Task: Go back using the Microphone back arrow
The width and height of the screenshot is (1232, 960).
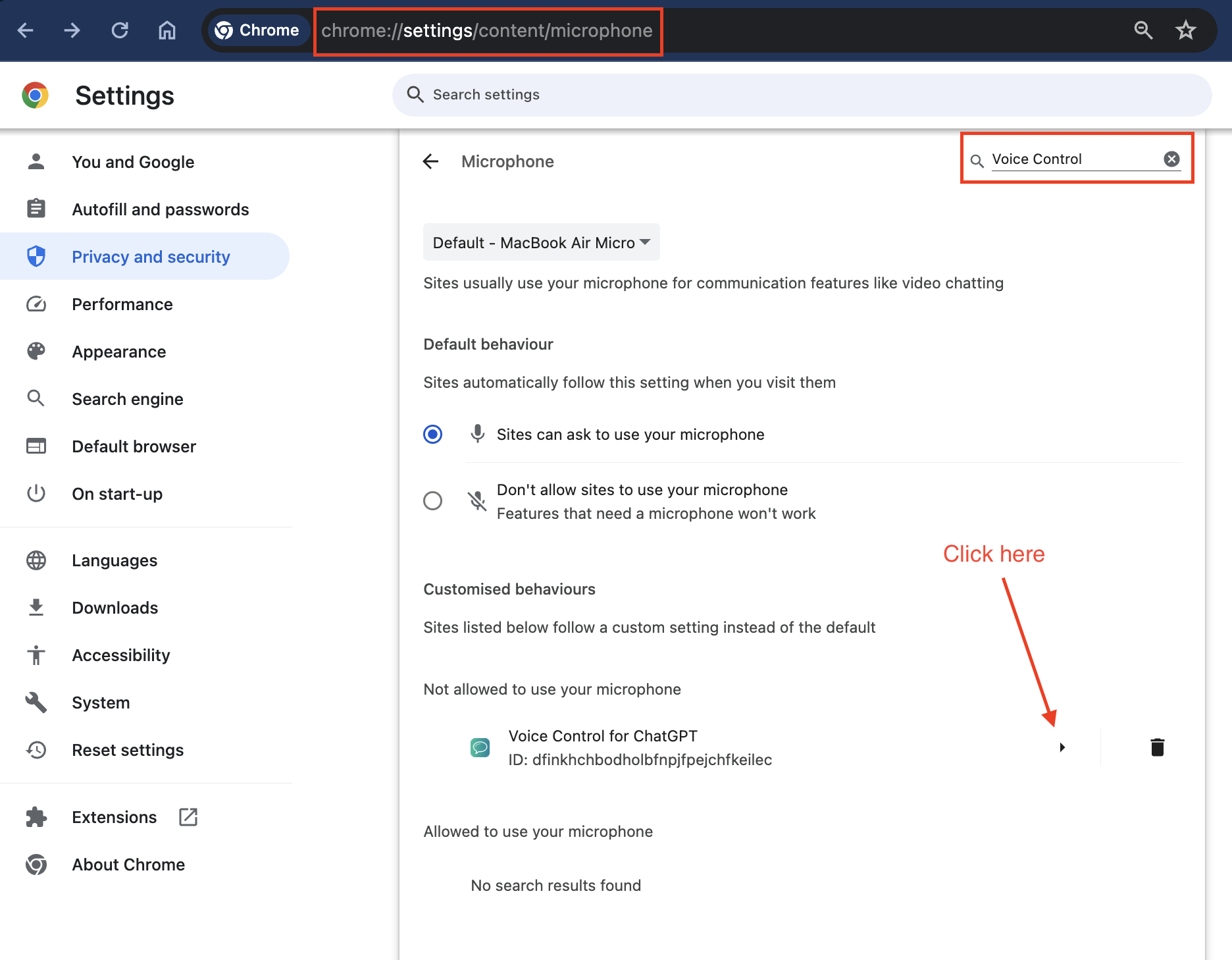Action: [430, 161]
